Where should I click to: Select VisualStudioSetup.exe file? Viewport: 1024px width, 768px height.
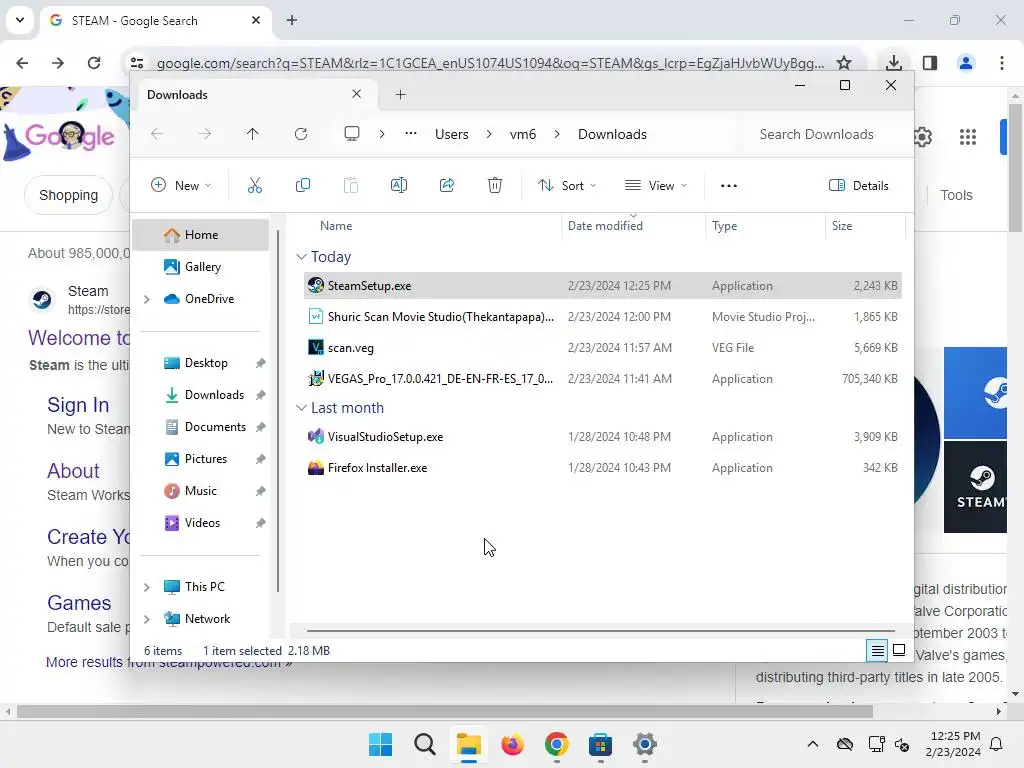602,437
